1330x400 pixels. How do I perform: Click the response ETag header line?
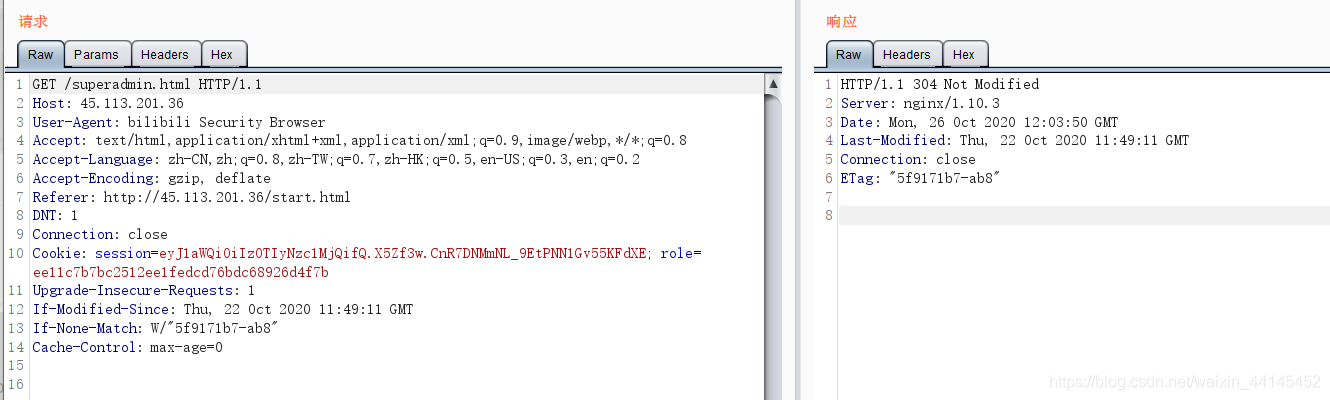pos(920,179)
